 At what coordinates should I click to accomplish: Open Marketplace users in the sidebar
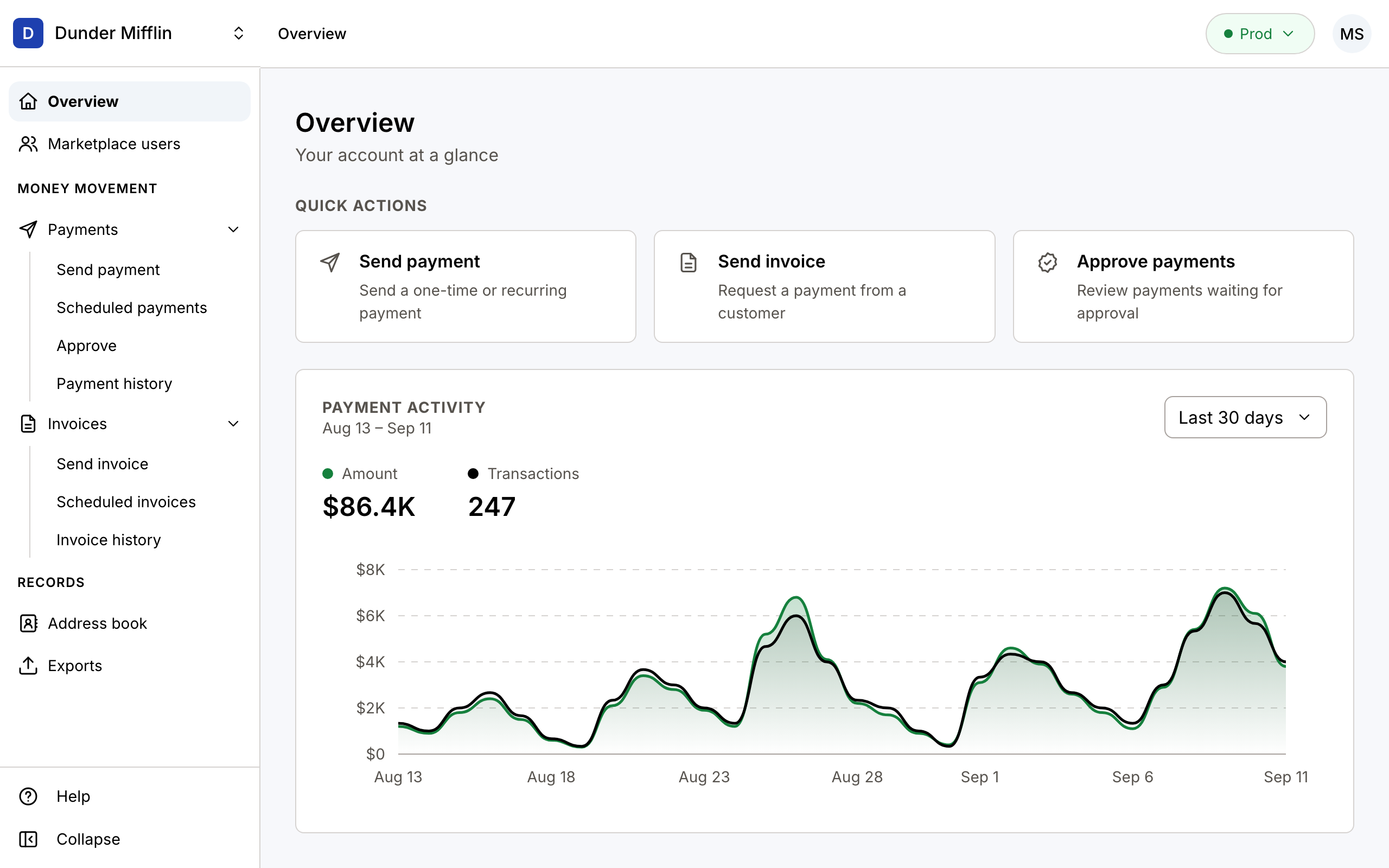click(130, 144)
